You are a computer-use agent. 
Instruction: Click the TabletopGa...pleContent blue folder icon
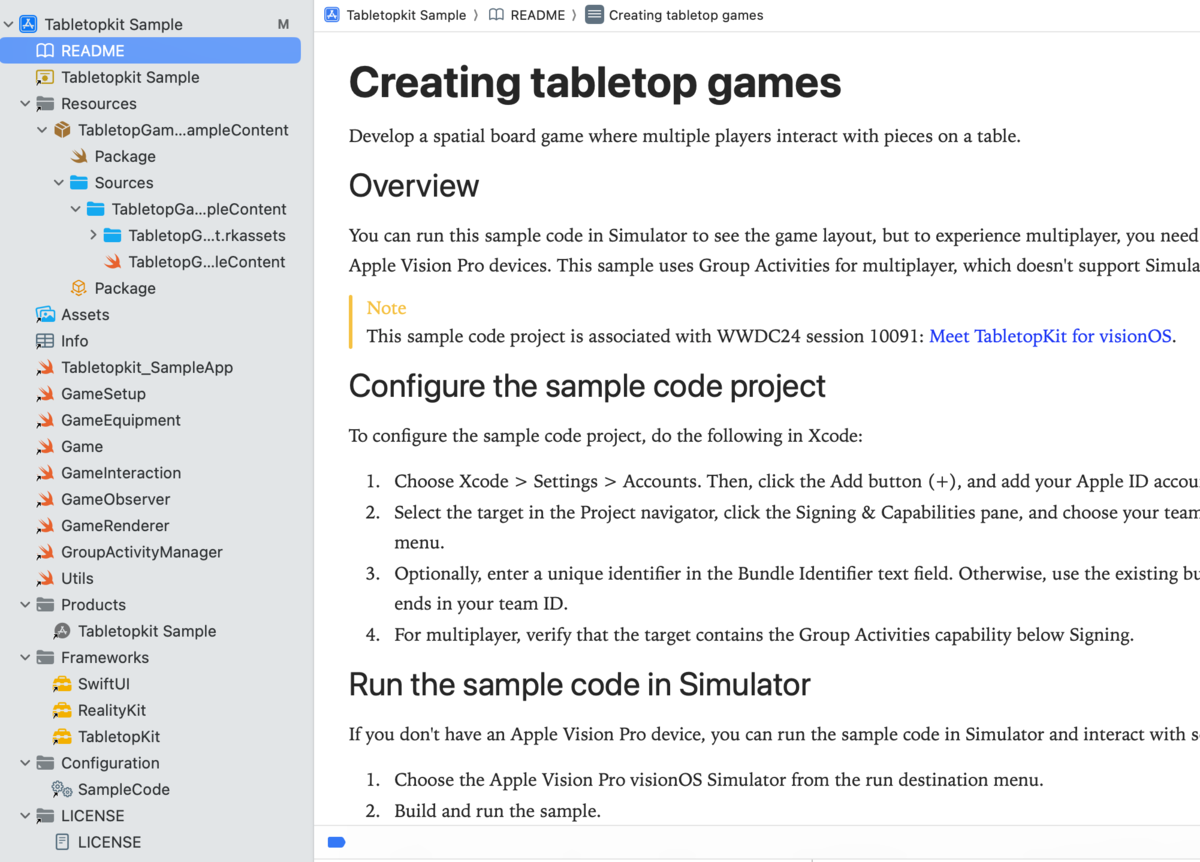[x=95, y=209]
